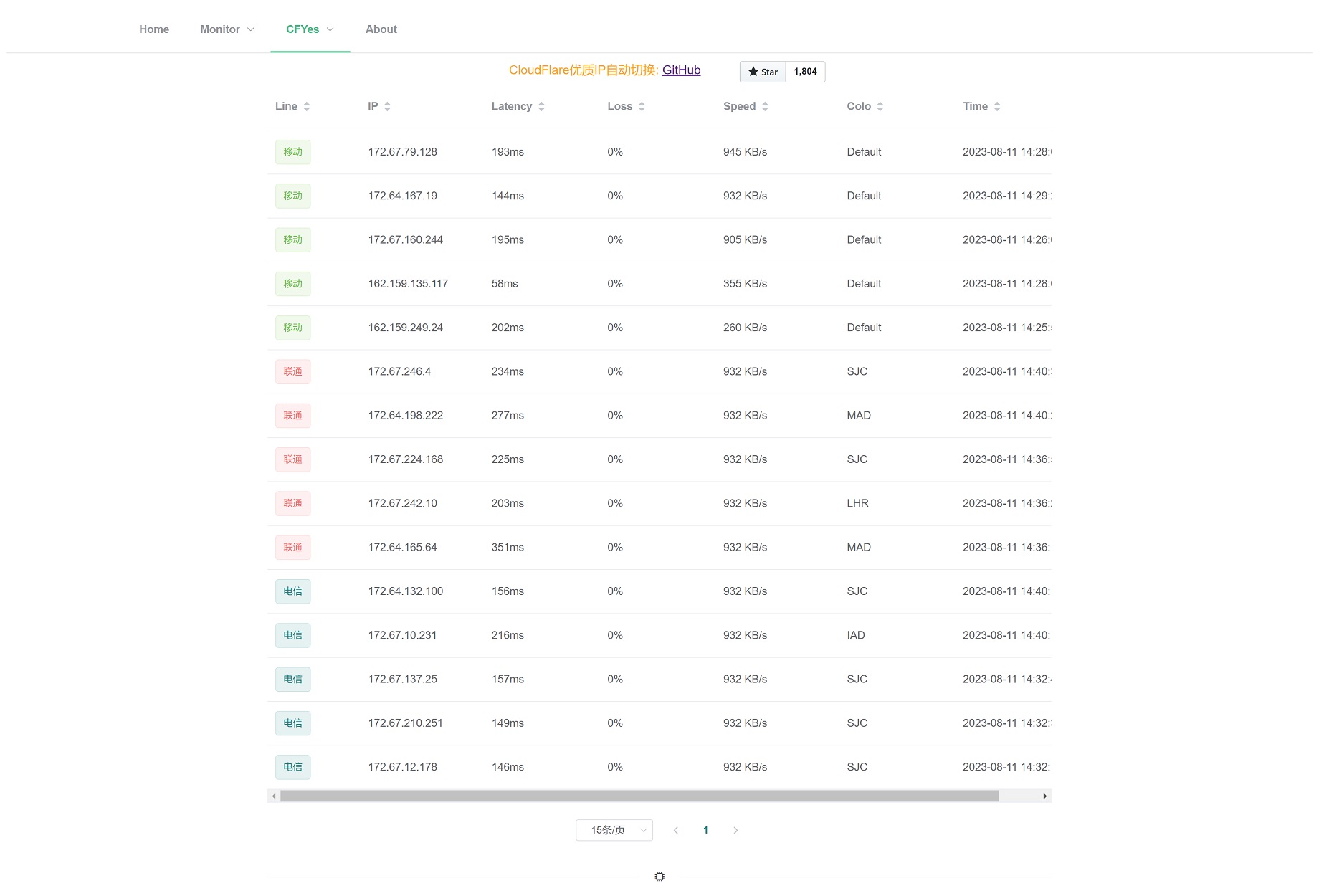Toggle theme icon at page bottom
This screenshot has width=1319, height=896.
659,876
